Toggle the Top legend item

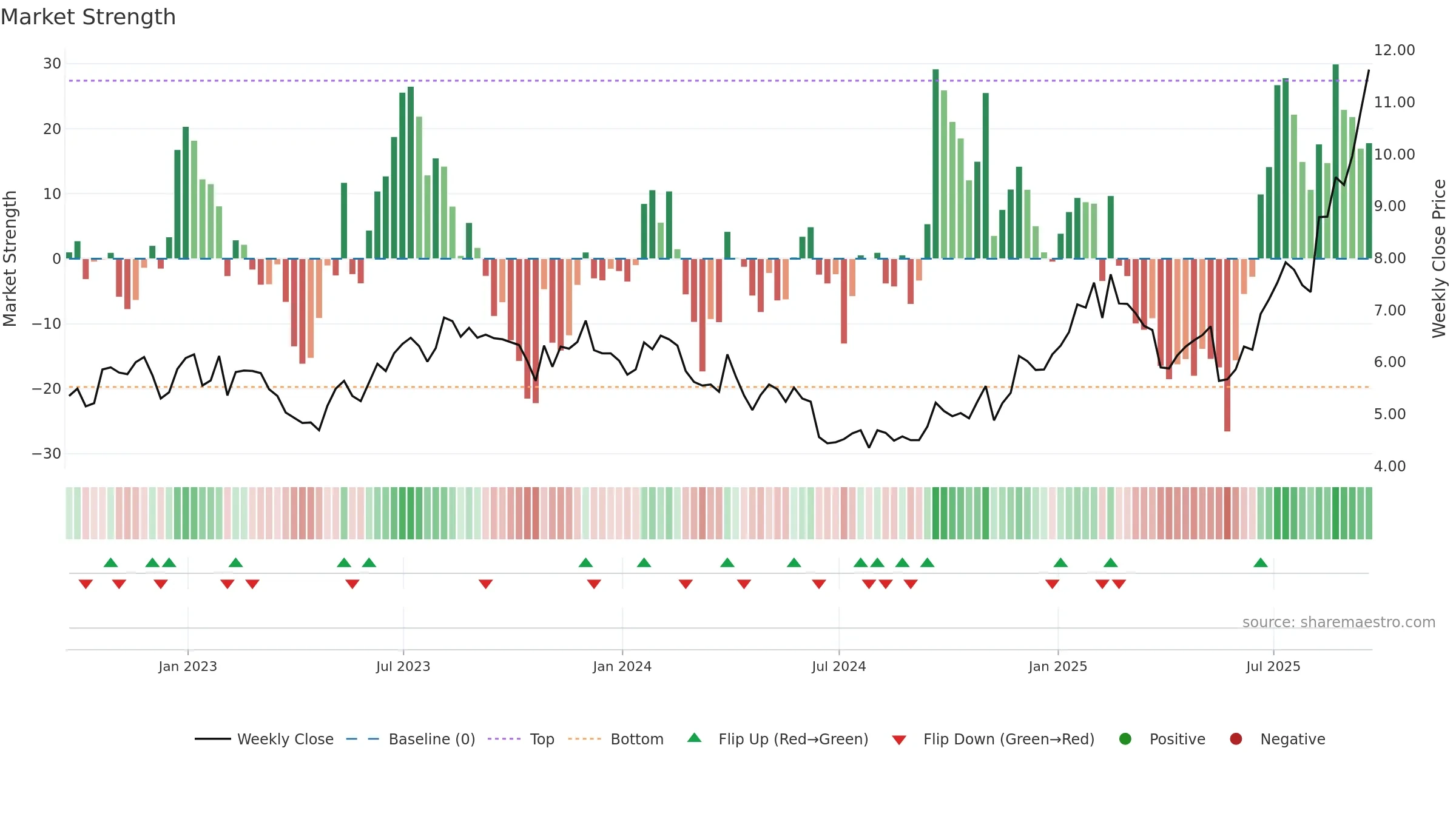[x=521, y=739]
